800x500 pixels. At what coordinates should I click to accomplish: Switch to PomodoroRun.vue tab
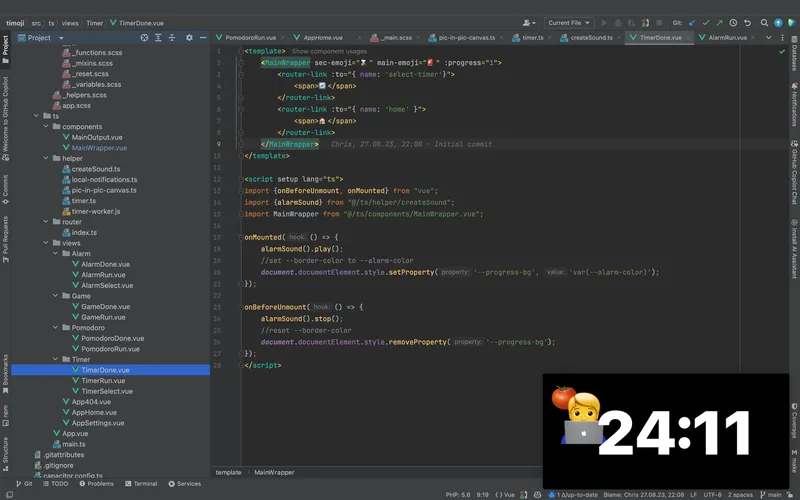pos(250,38)
